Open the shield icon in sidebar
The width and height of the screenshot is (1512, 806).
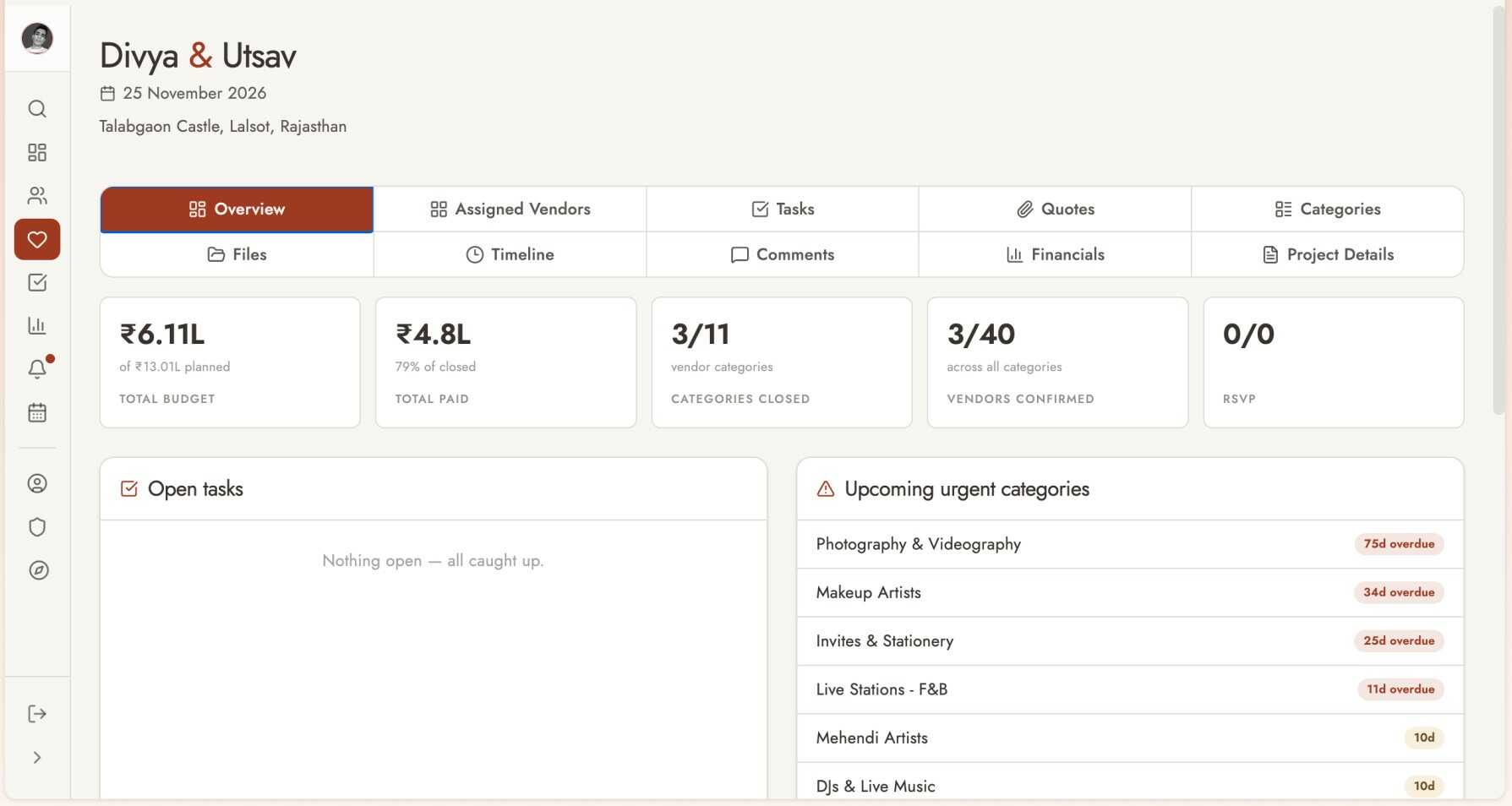tap(37, 527)
